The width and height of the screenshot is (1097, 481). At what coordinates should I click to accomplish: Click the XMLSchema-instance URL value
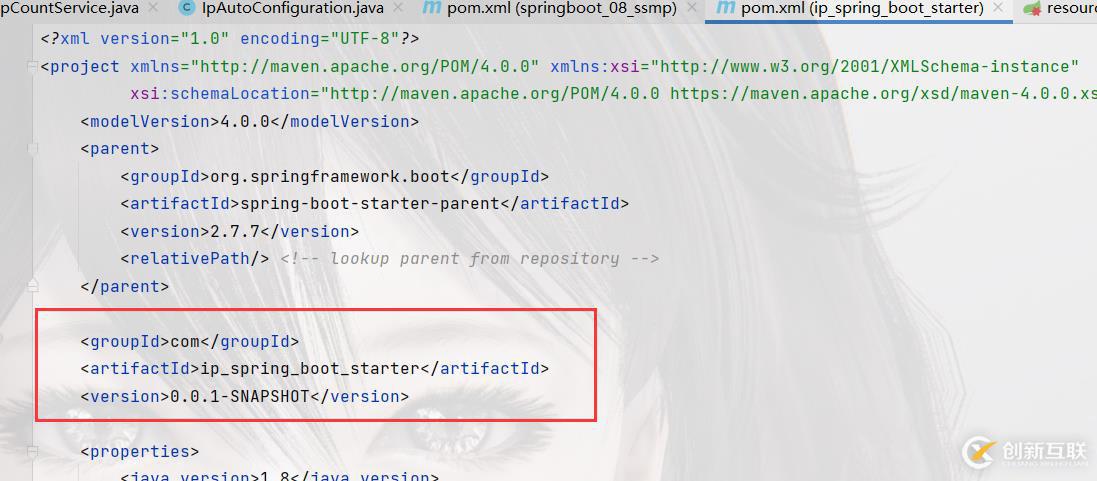[865, 66]
